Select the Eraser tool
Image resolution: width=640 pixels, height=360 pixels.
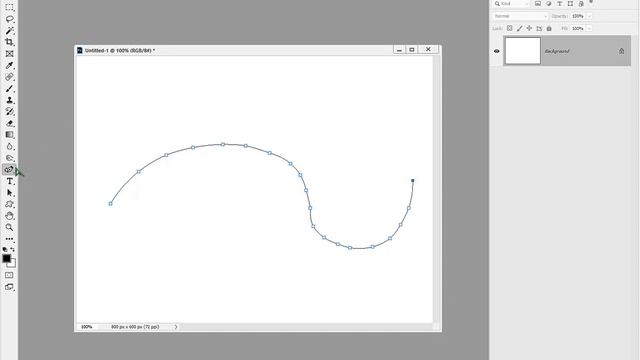[9, 123]
